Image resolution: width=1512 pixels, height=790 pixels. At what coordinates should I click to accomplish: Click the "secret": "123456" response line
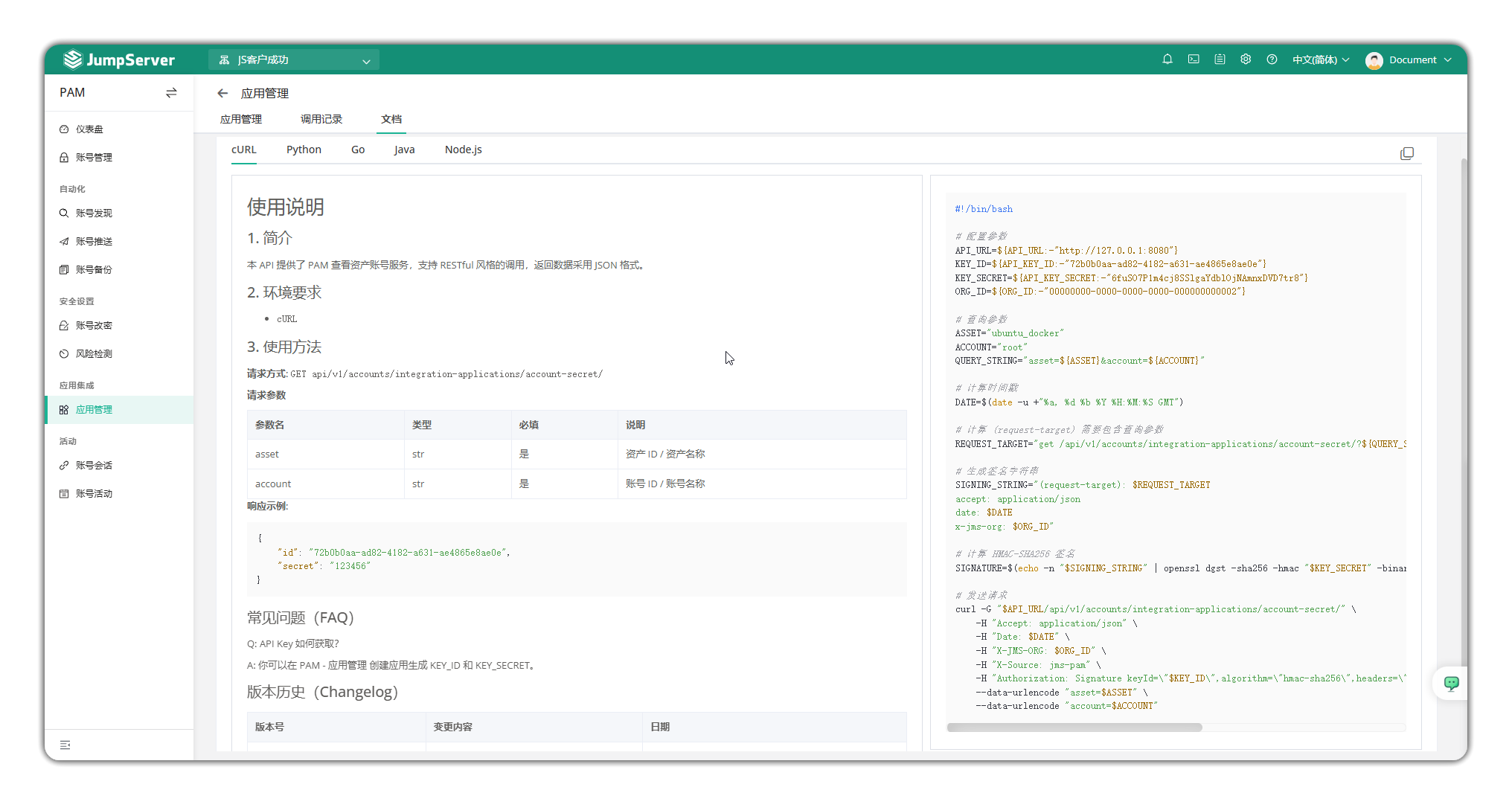tap(324, 566)
